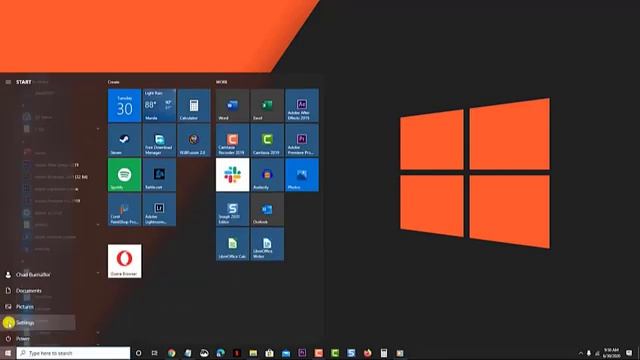The width and height of the screenshot is (640, 360).
Task: Open the green Camtasia taskbar icon
Action: [335, 353]
